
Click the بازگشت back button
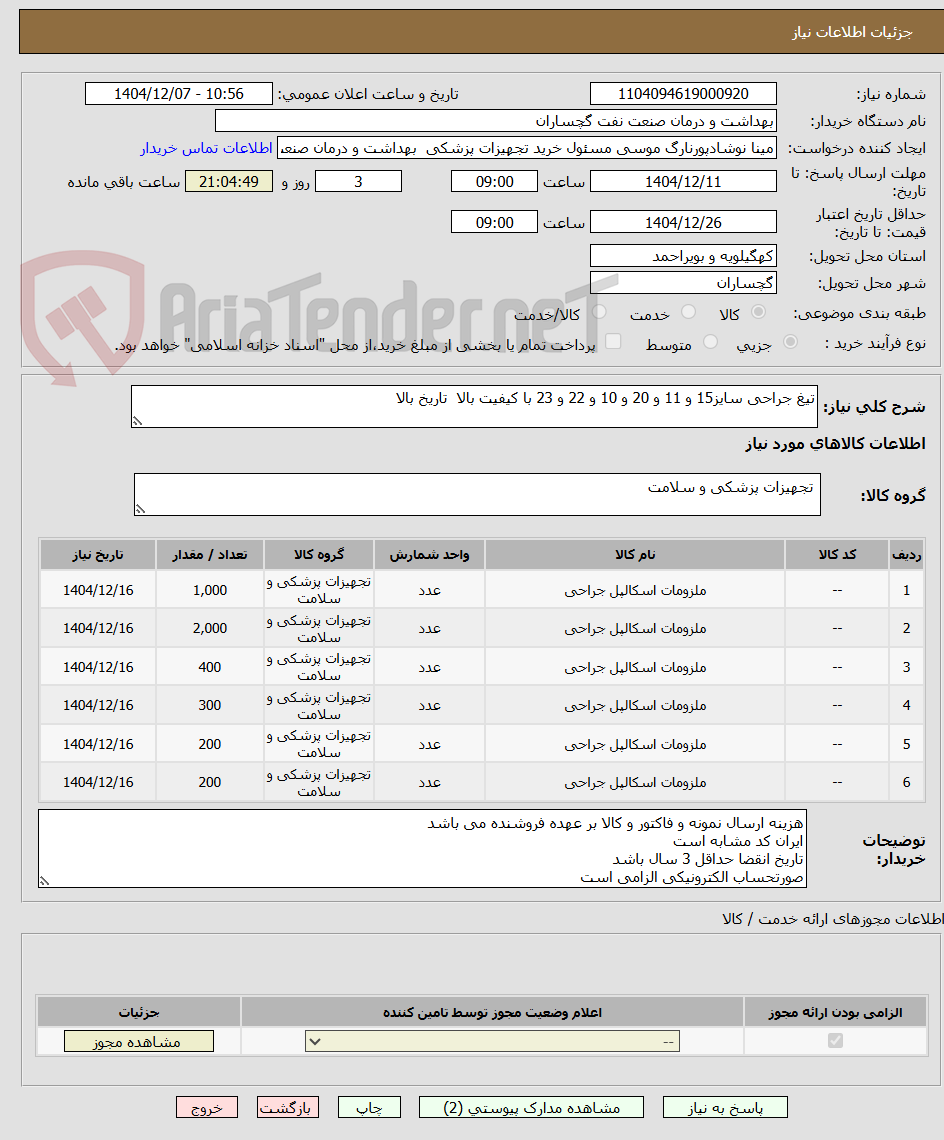pos(288,1107)
